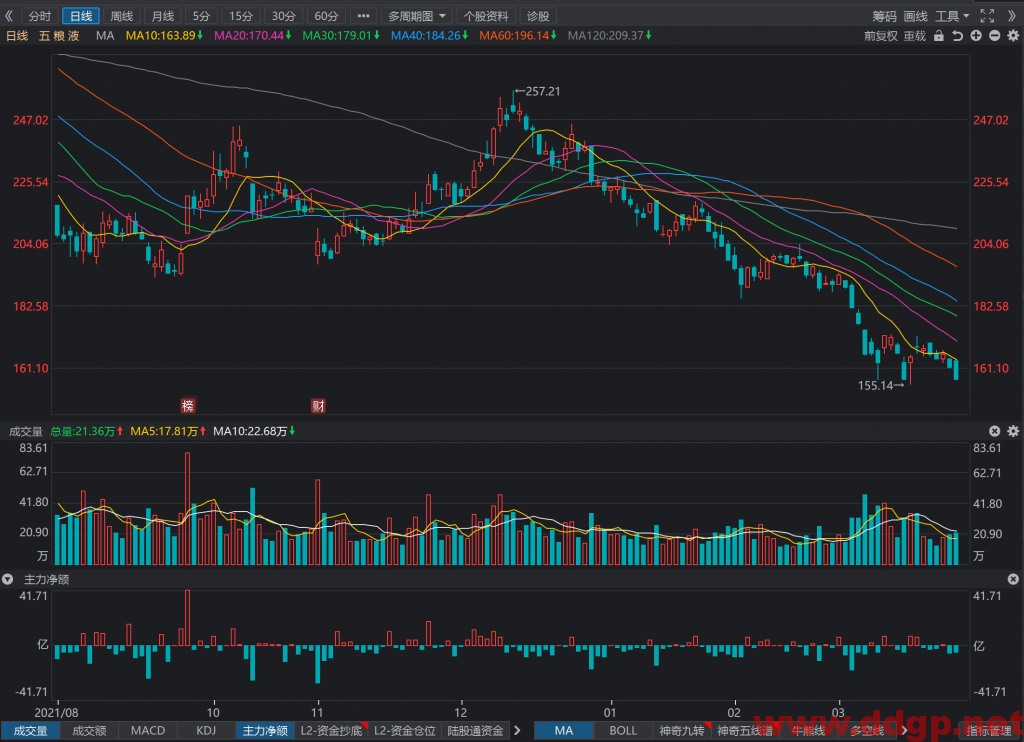
Task: Click the 155.14 low price label
Action: 875,385
